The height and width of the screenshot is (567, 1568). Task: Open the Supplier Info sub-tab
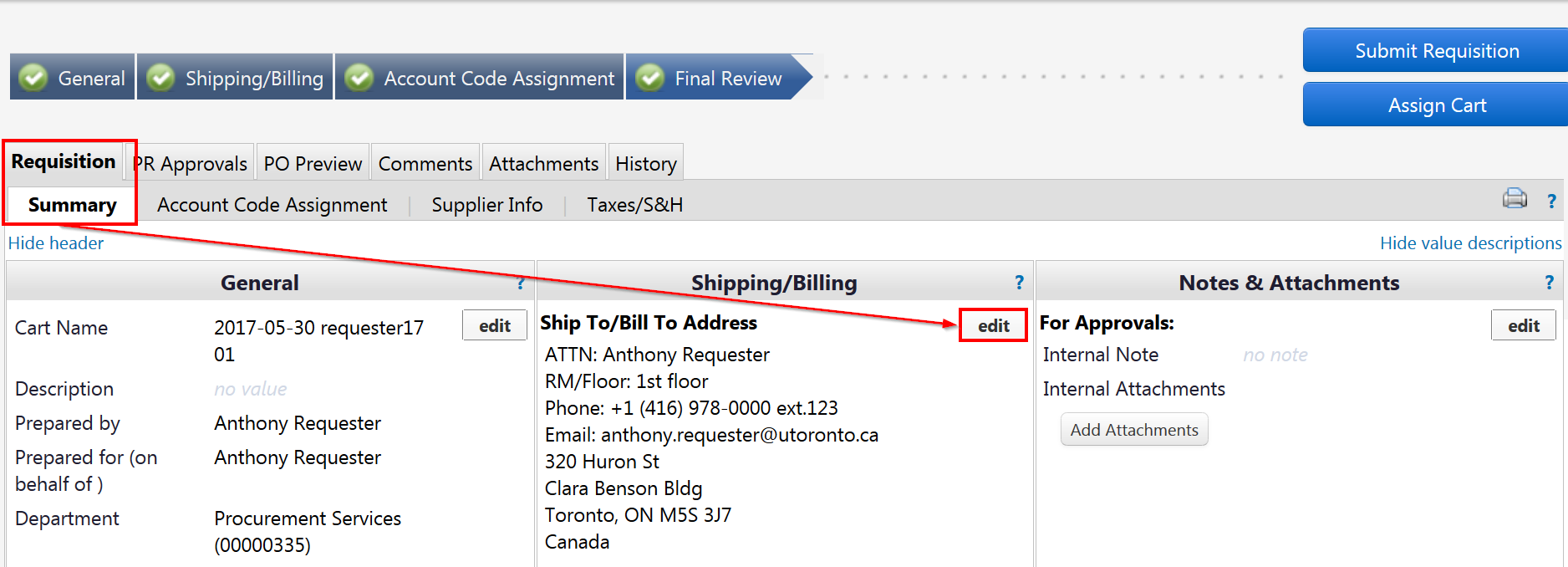click(x=486, y=205)
